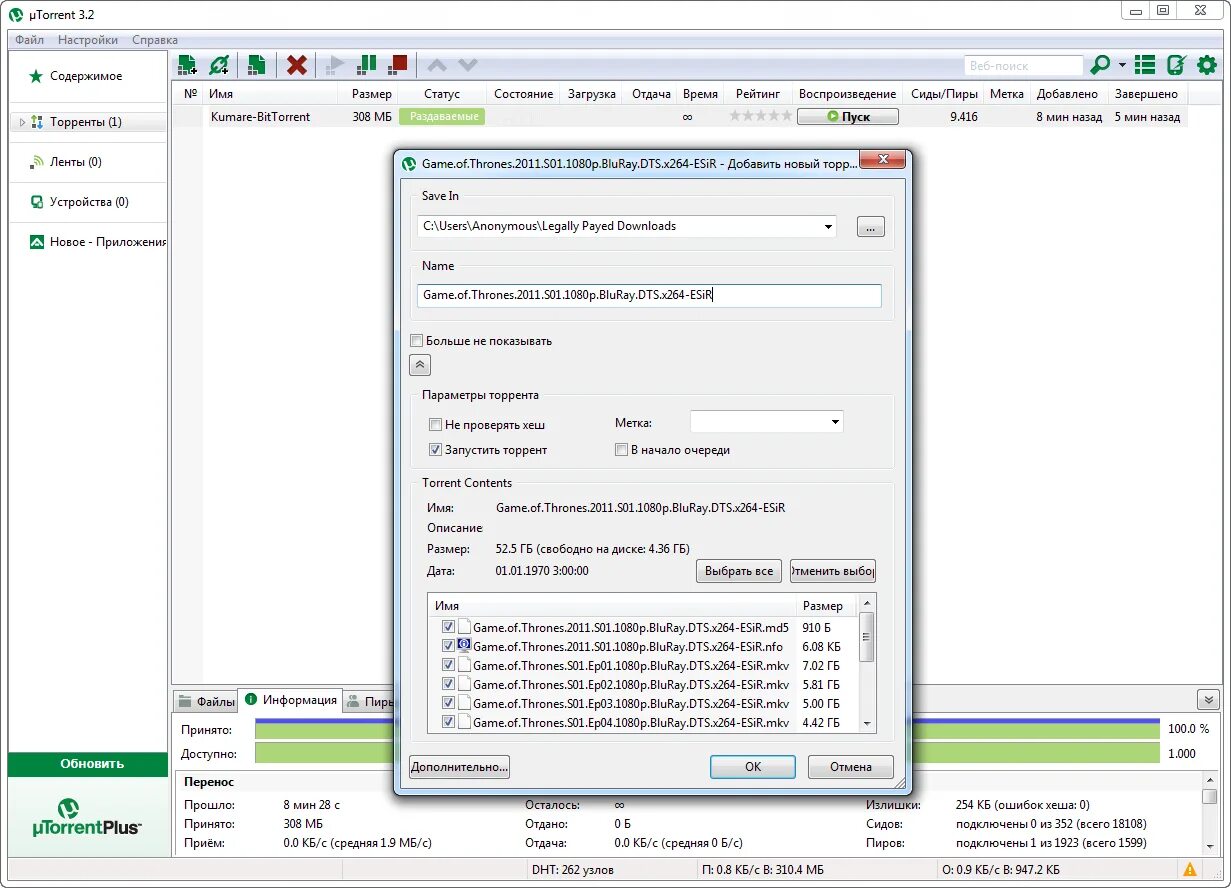Uncheck the S01.Ep02 mkv file checkbox
Screen dimensions: 1231x888
(x=448, y=684)
